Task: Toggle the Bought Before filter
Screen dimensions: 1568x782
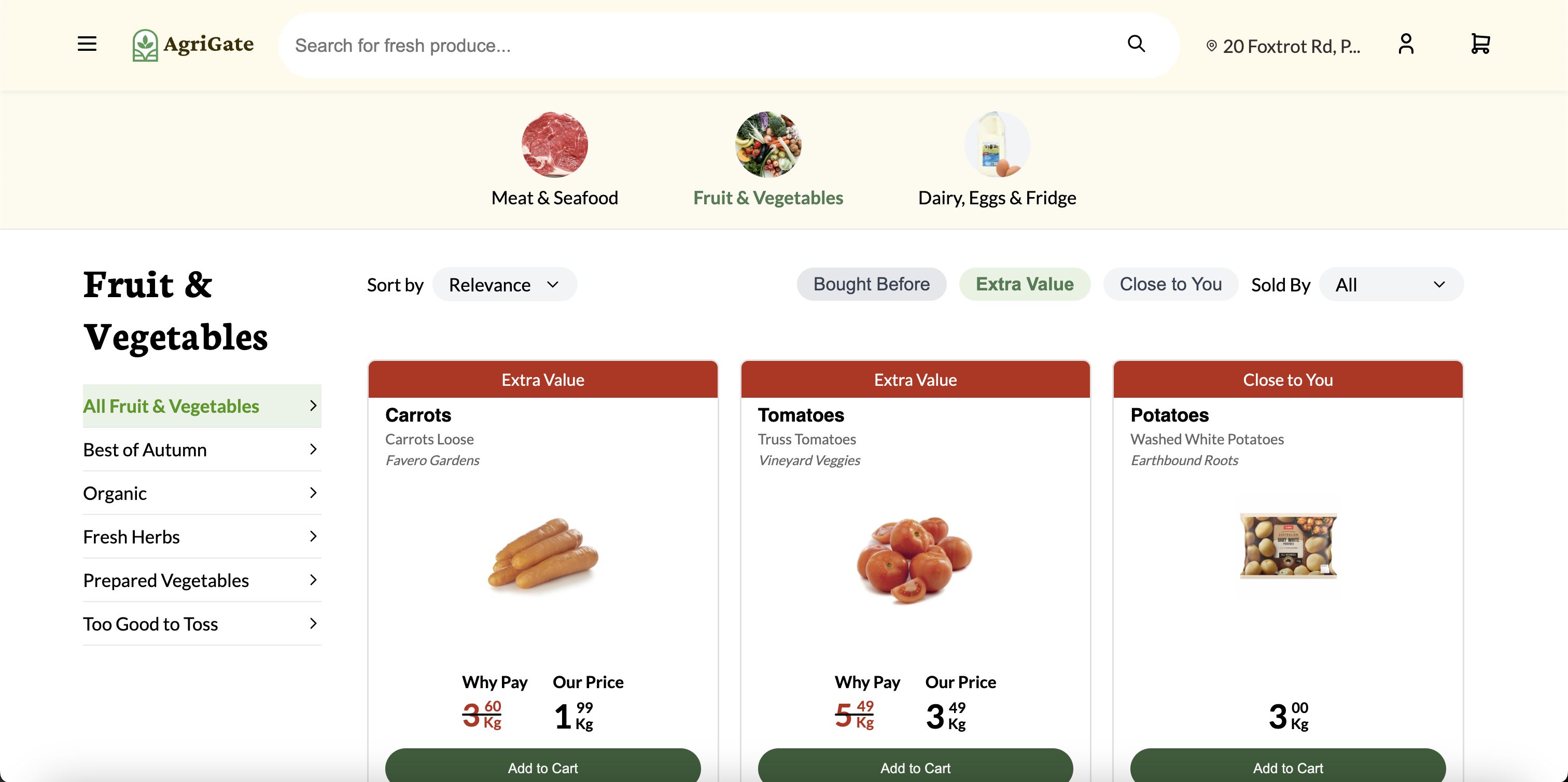Action: [871, 284]
